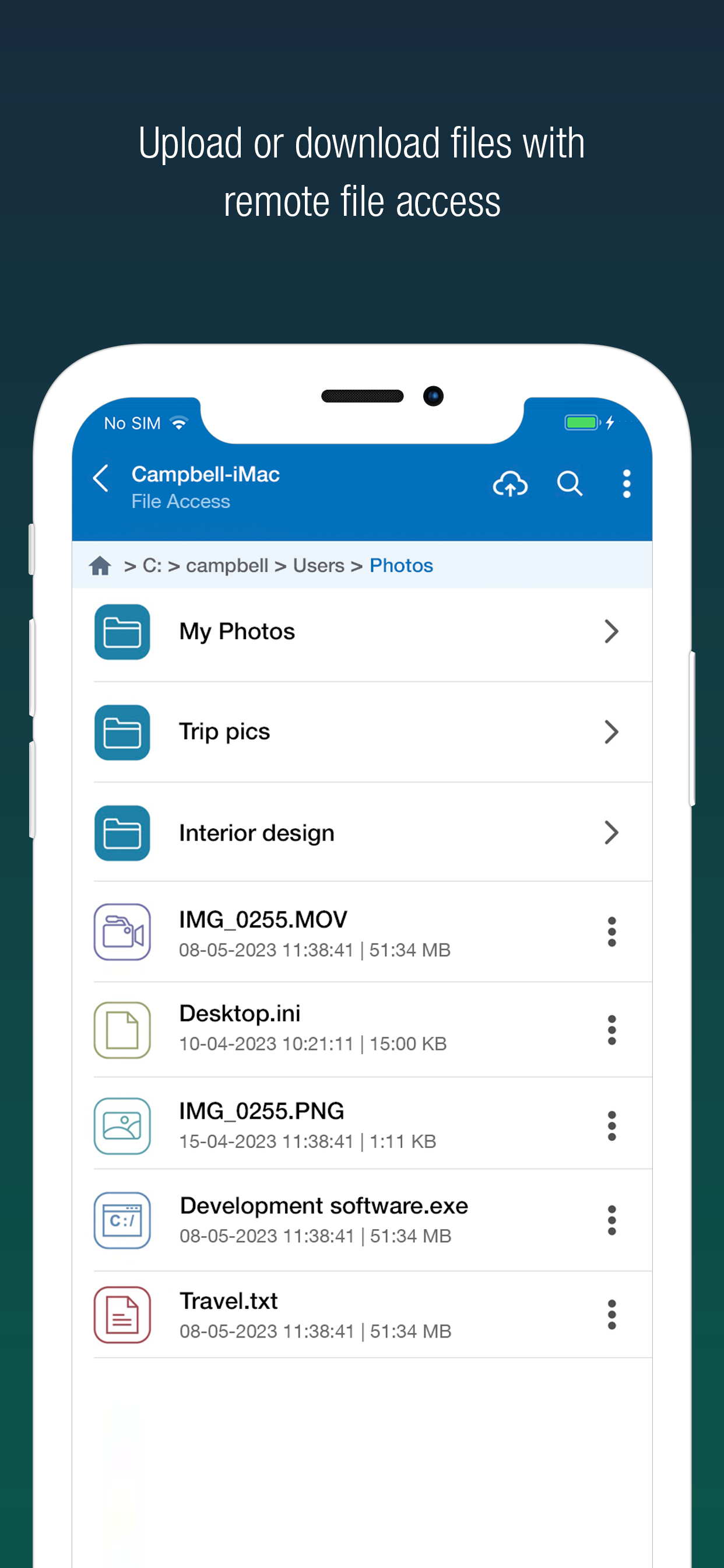Select file name IMG_0255.MOV
This screenshot has height=1568, width=724.
[x=263, y=919]
